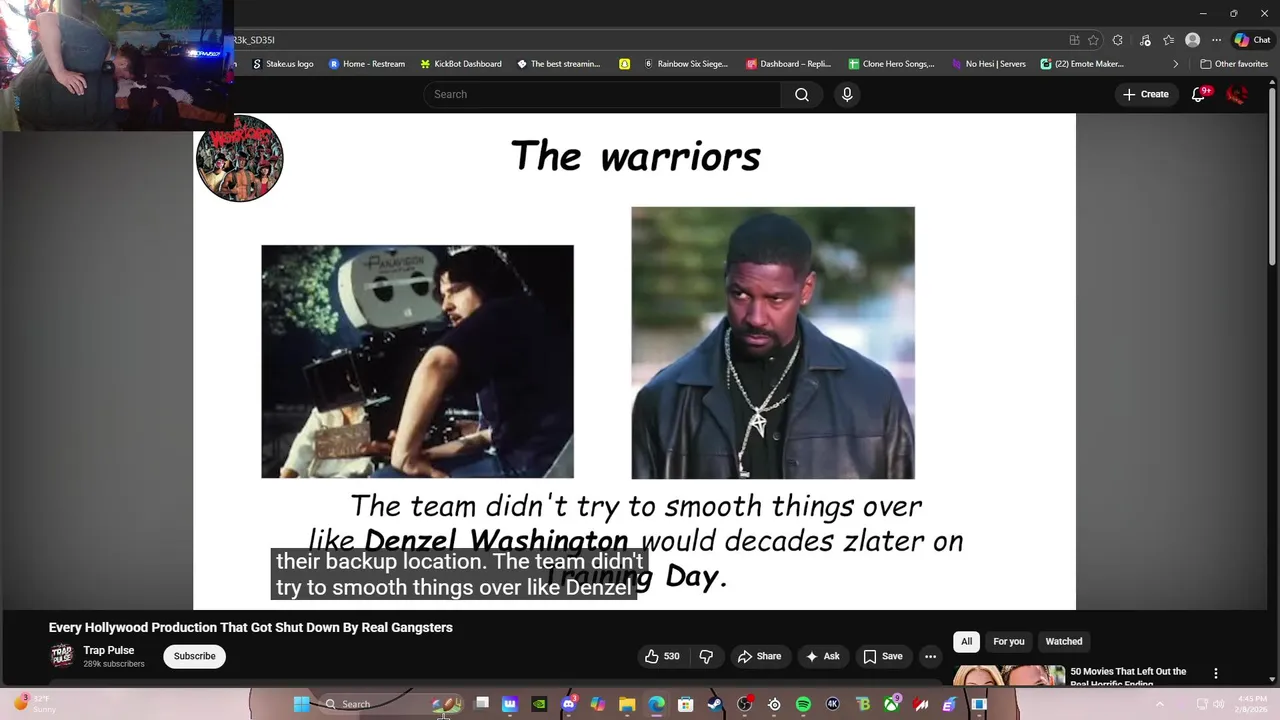This screenshot has width=1280, height=720.
Task: Save the video to a playlist
Action: [883, 656]
